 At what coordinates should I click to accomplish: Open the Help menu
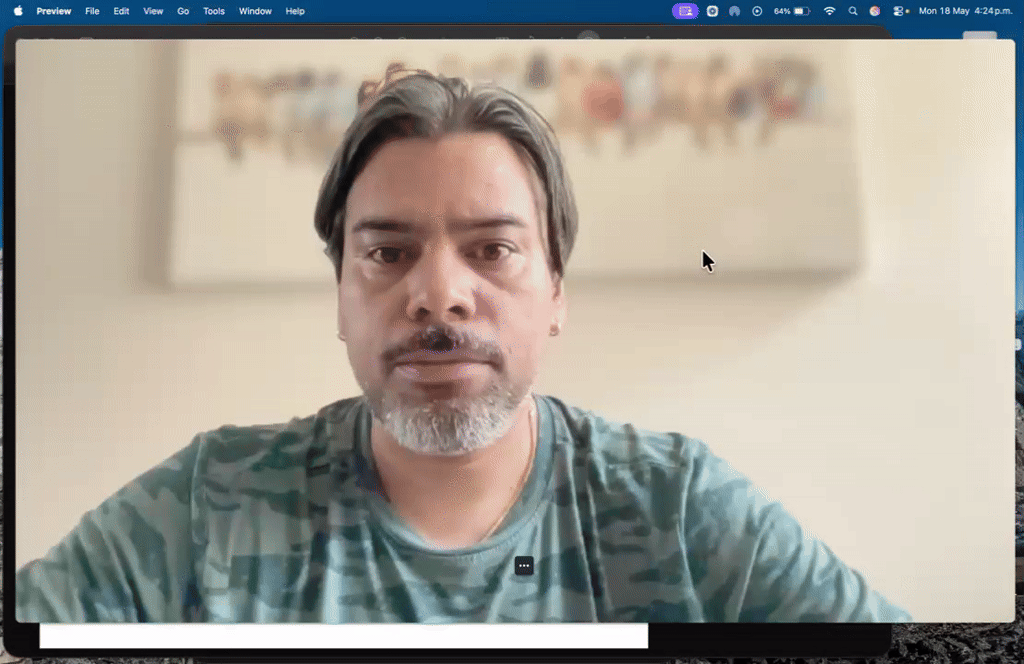click(295, 11)
